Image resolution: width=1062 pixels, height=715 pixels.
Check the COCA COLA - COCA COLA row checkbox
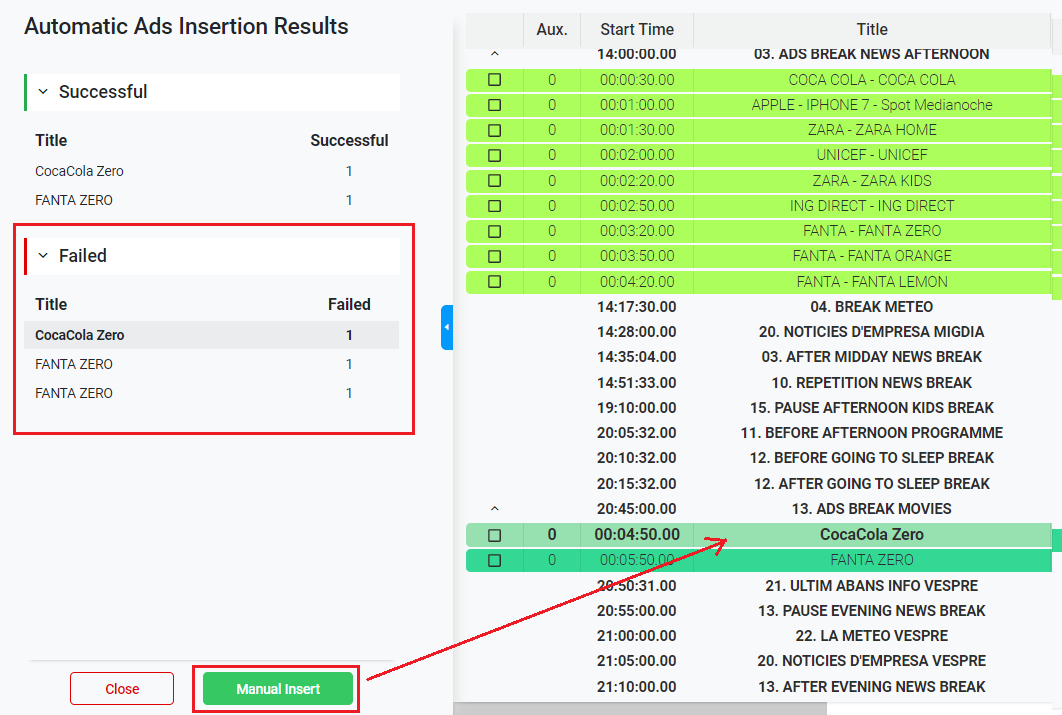click(494, 80)
